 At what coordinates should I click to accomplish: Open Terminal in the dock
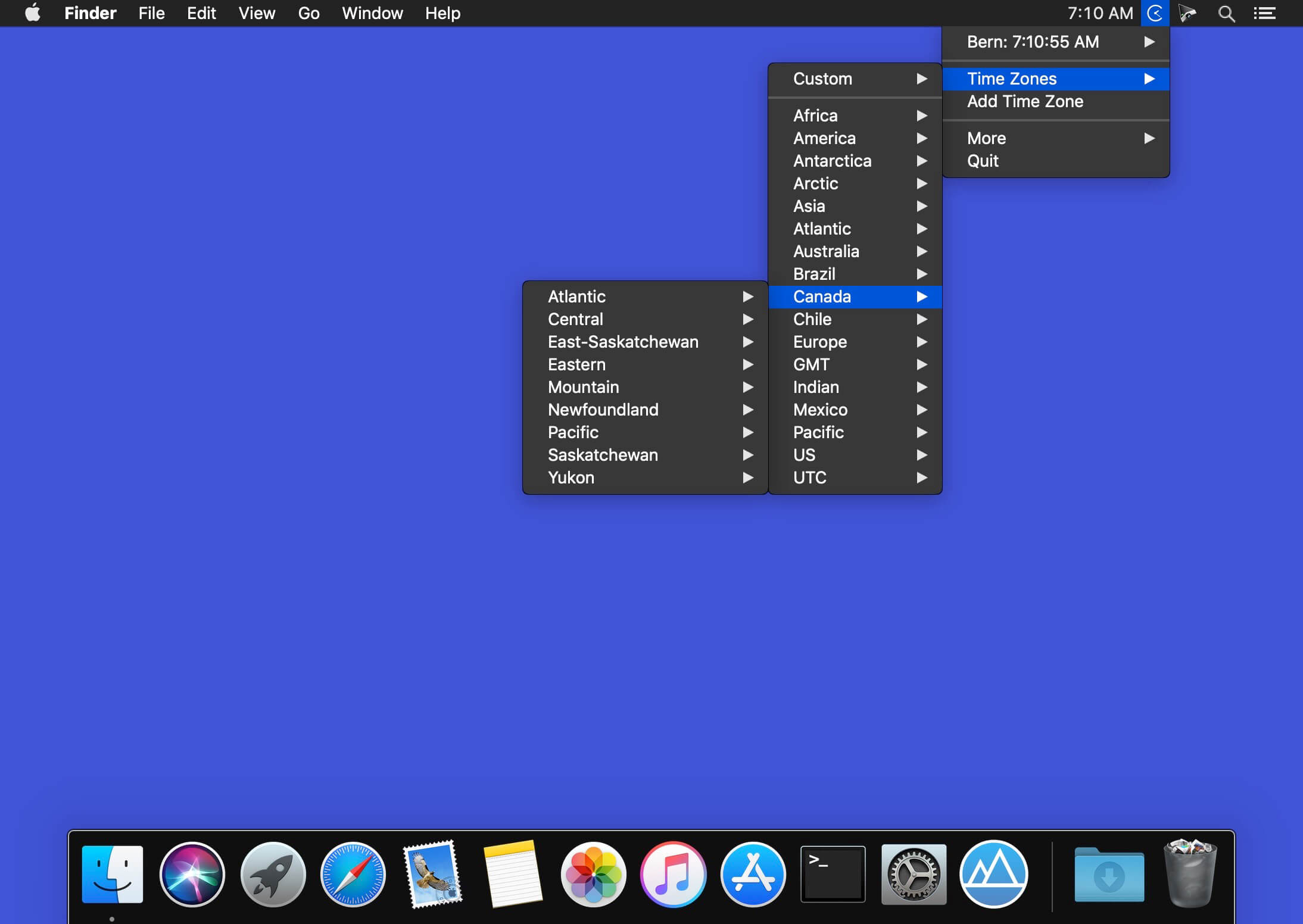tap(833, 874)
